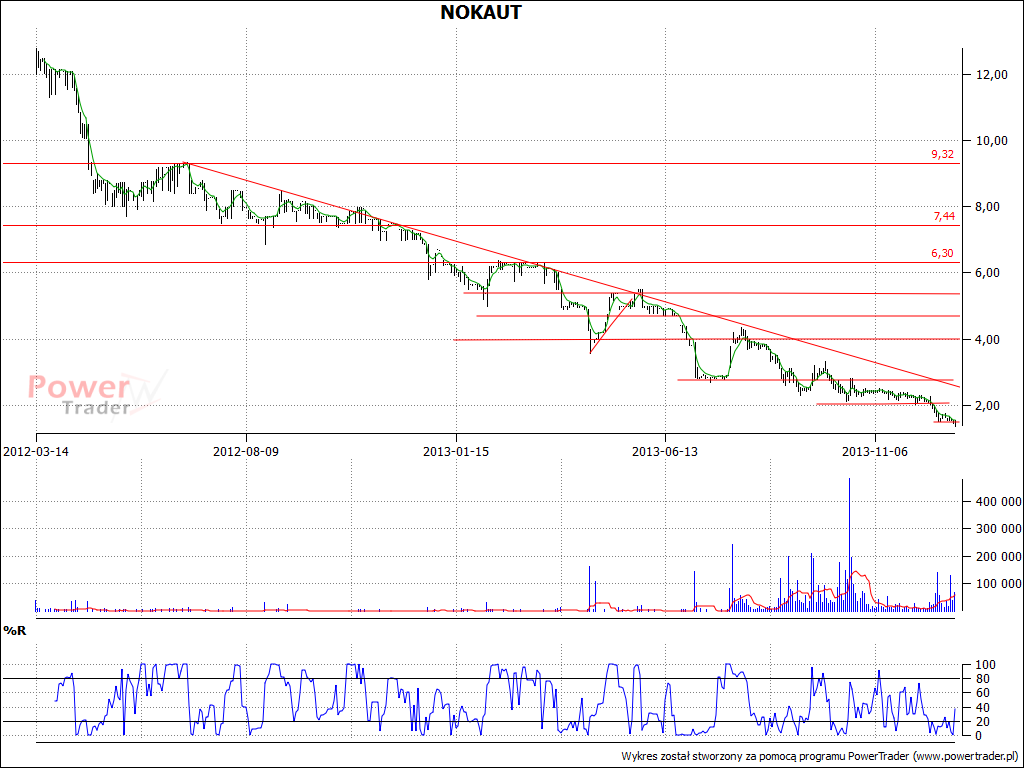Click the 2013-06-13 date label
1024x768 pixels.
point(665,451)
